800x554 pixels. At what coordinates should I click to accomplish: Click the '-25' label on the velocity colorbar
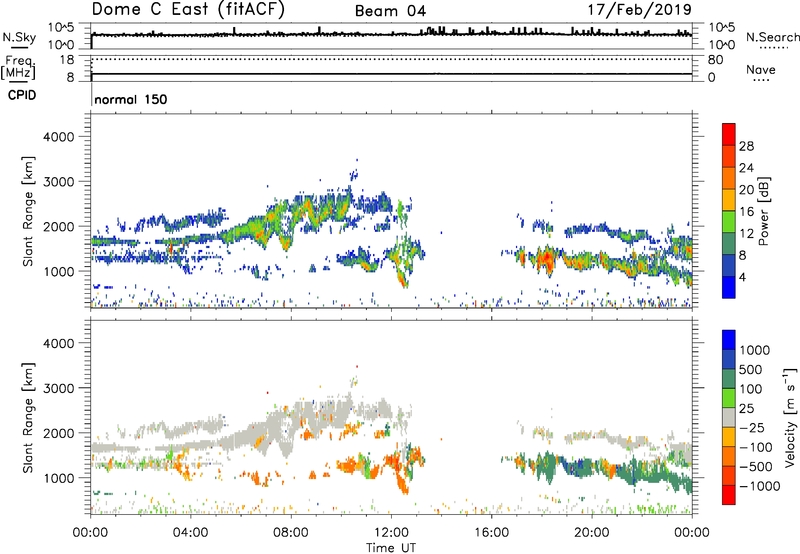pyautogui.click(x=753, y=428)
